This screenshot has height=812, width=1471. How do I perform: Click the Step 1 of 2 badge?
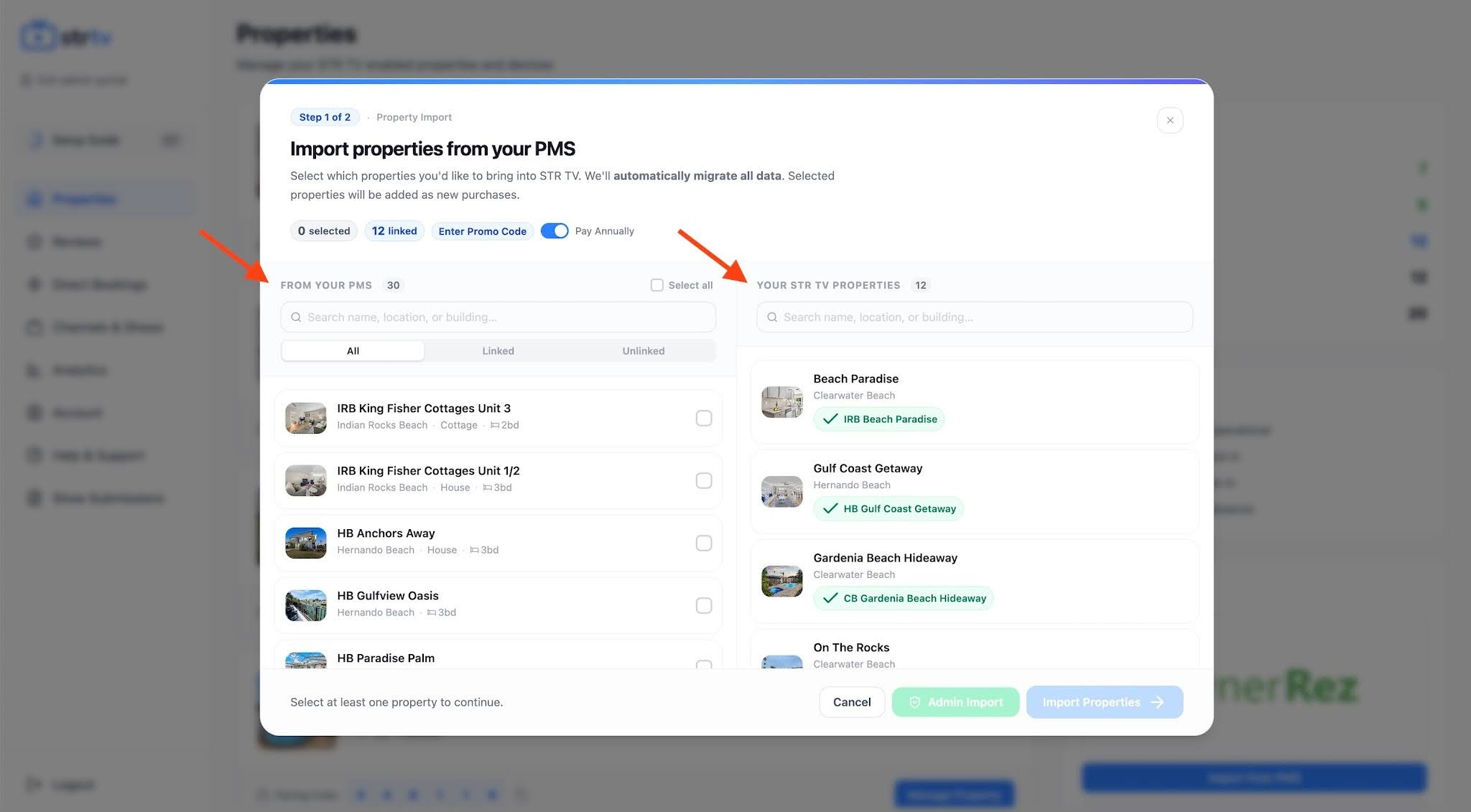[325, 117]
